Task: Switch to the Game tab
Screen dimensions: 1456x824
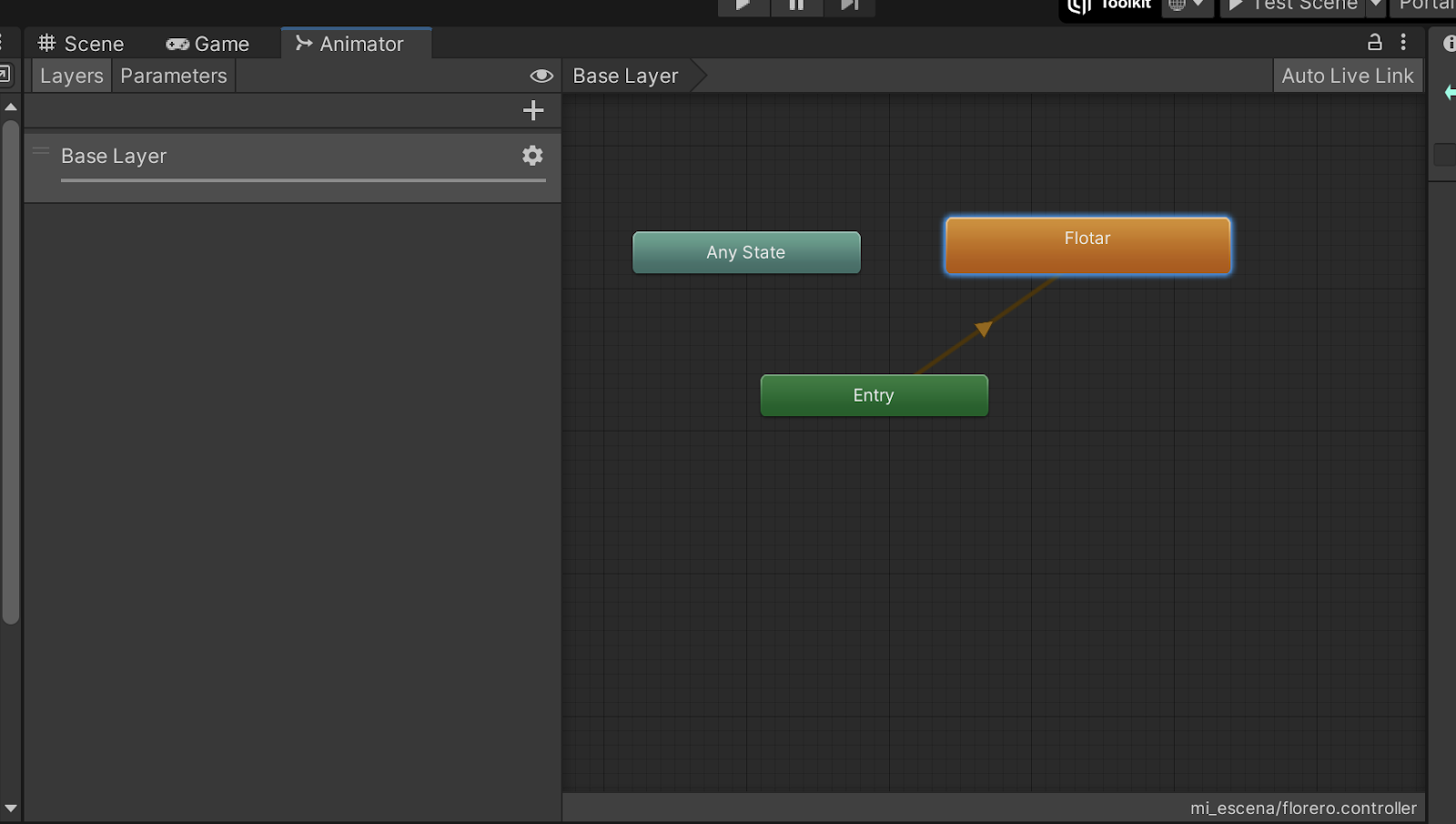Action: tap(207, 44)
